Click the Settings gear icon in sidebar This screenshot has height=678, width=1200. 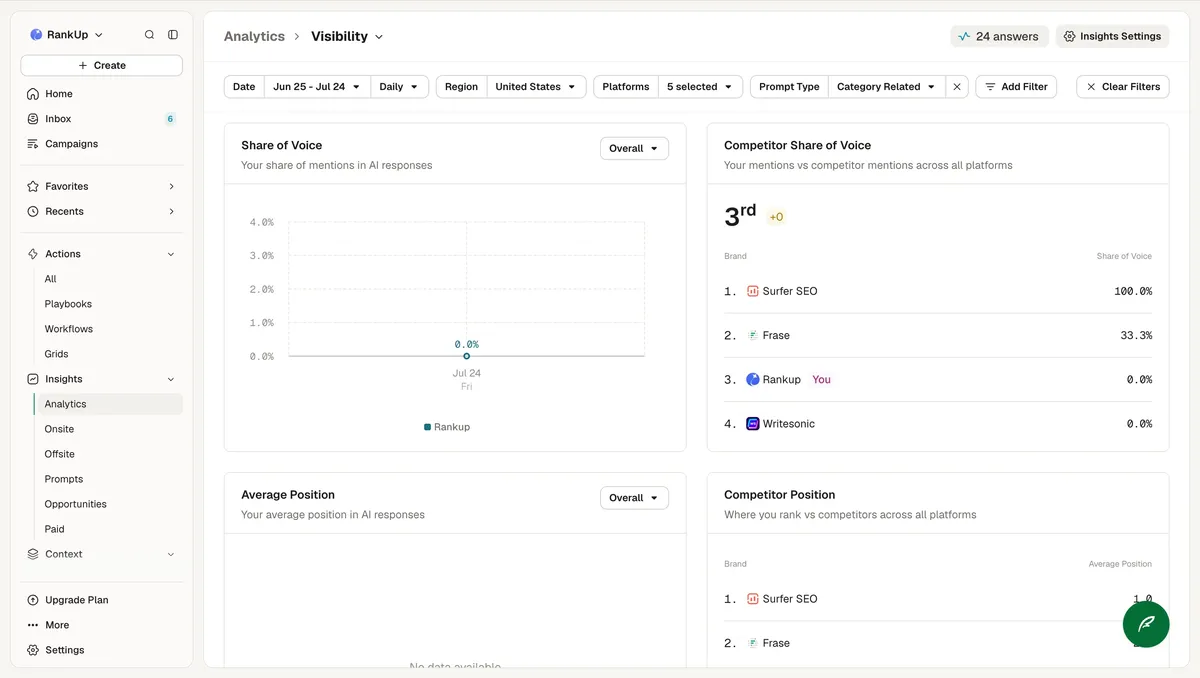point(34,650)
